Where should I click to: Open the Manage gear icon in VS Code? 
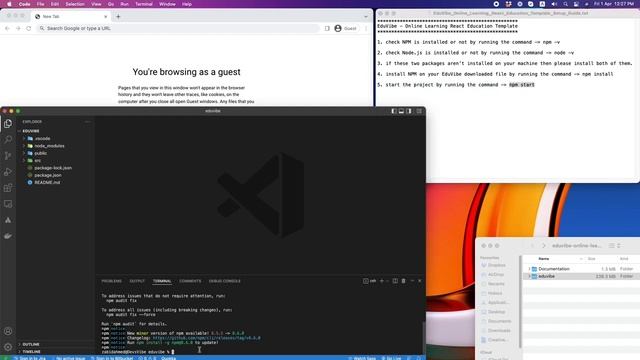8,347
